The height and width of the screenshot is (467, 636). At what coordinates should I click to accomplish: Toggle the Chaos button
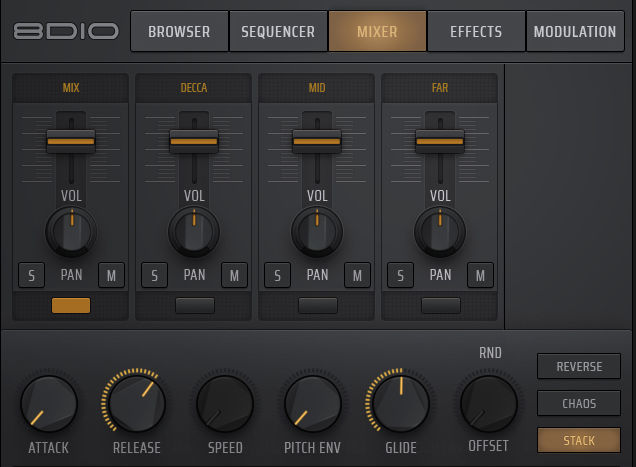579,403
